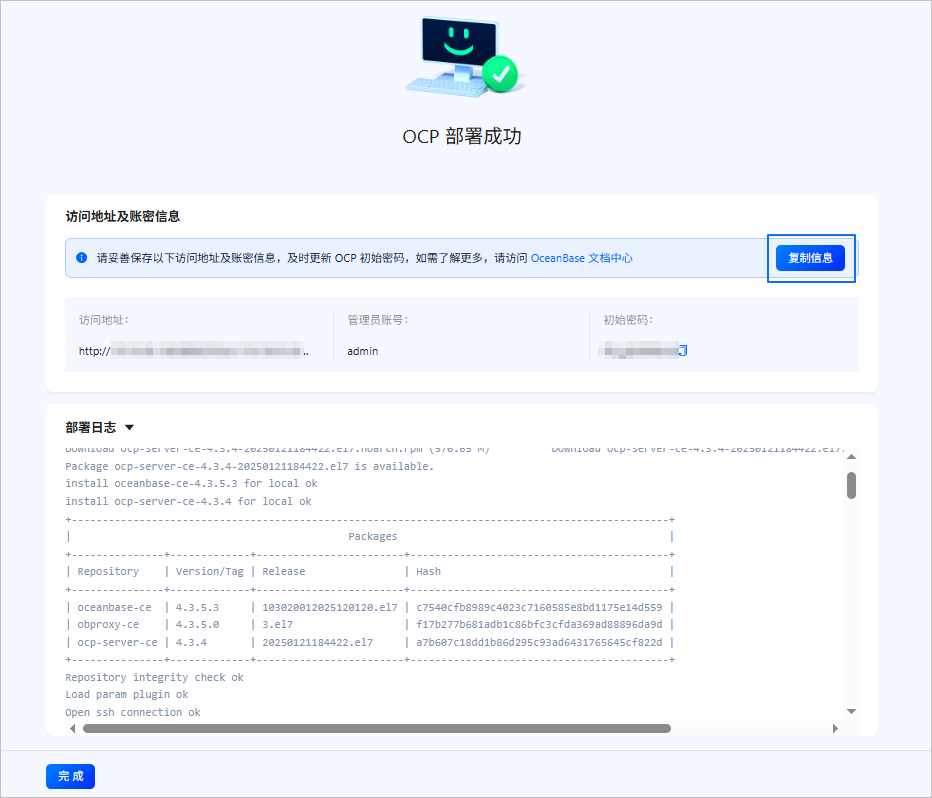Click log line 'Load param plugin ok'

(x=127, y=694)
